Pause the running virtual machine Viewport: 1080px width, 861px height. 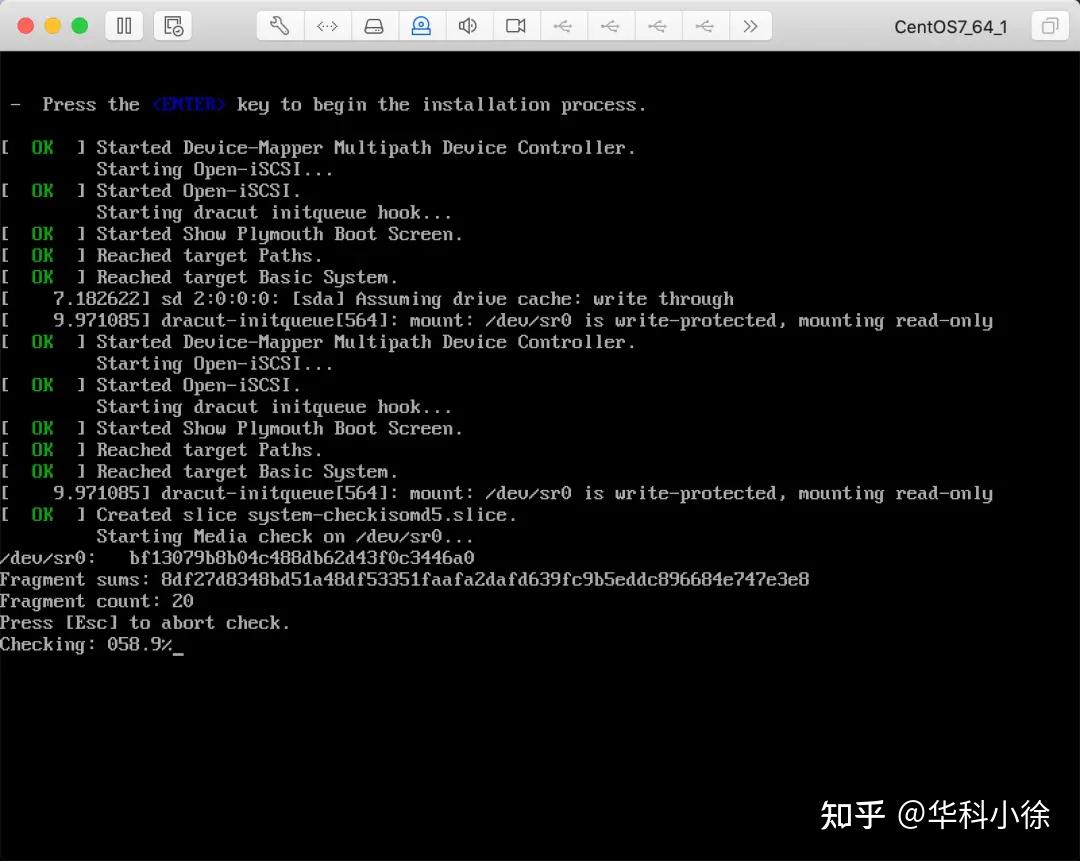(124, 26)
